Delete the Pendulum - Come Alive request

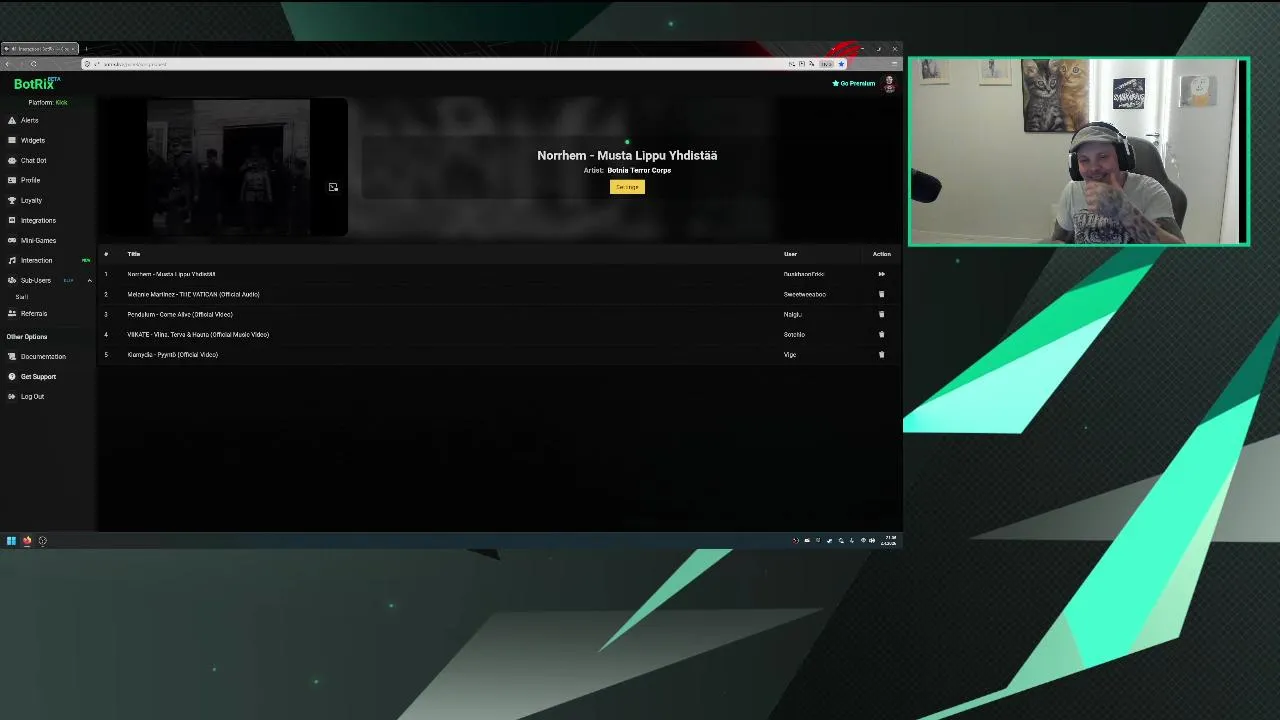click(881, 314)
